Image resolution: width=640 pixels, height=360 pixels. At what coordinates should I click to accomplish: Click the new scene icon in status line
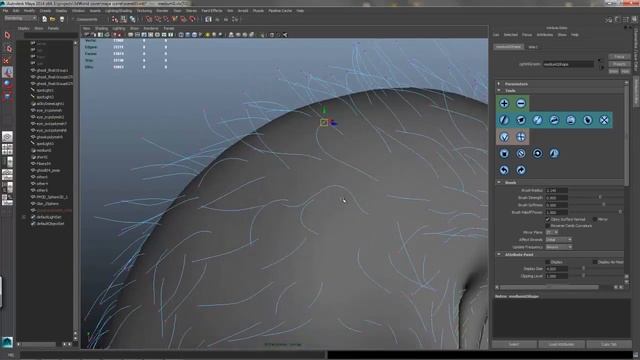(44, 19)
